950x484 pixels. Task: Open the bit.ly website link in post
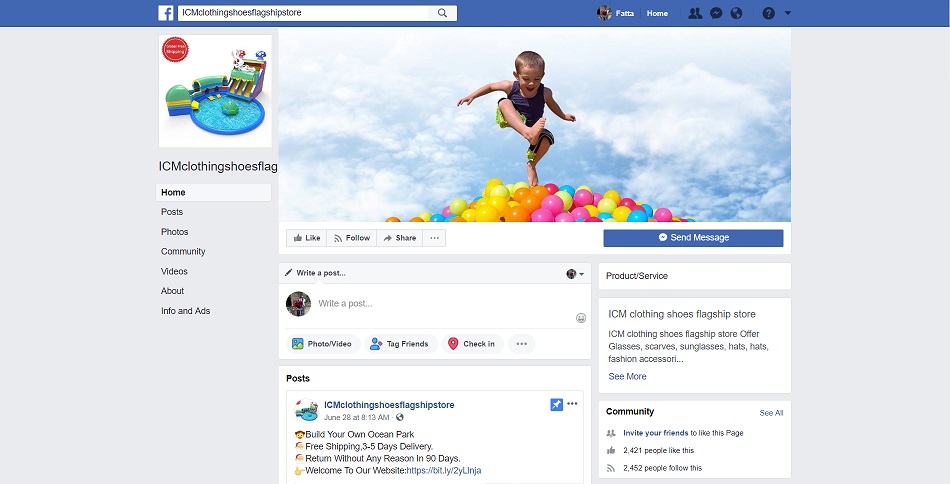coord(443,471)
